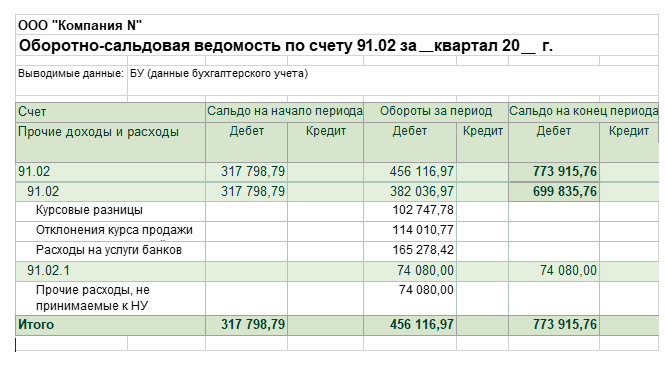The width and height of the screenshot is (665, 381).
Task: Click the Сальдо на начало периода header
Action: point(285,111)
